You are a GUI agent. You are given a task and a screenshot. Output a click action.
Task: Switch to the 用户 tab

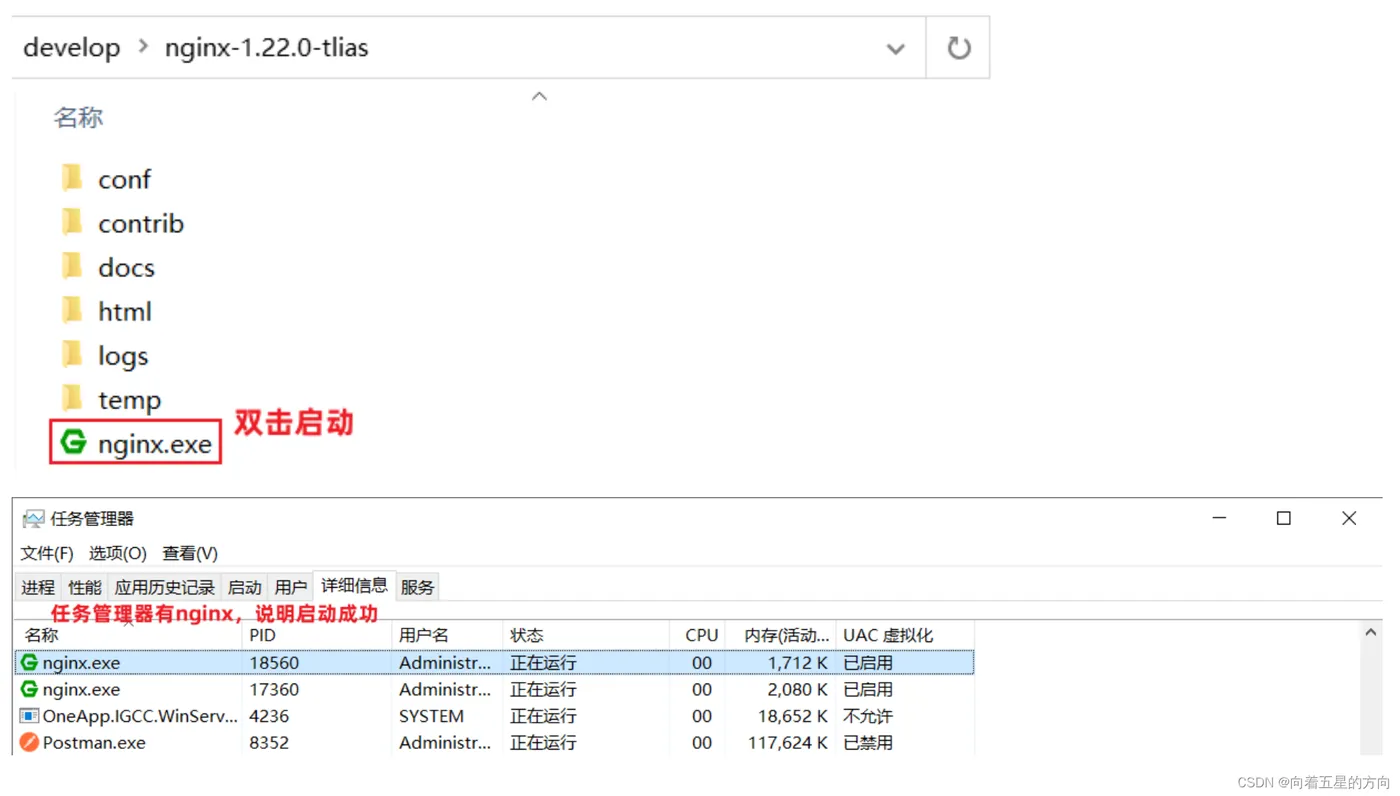(x=291, y=587)
